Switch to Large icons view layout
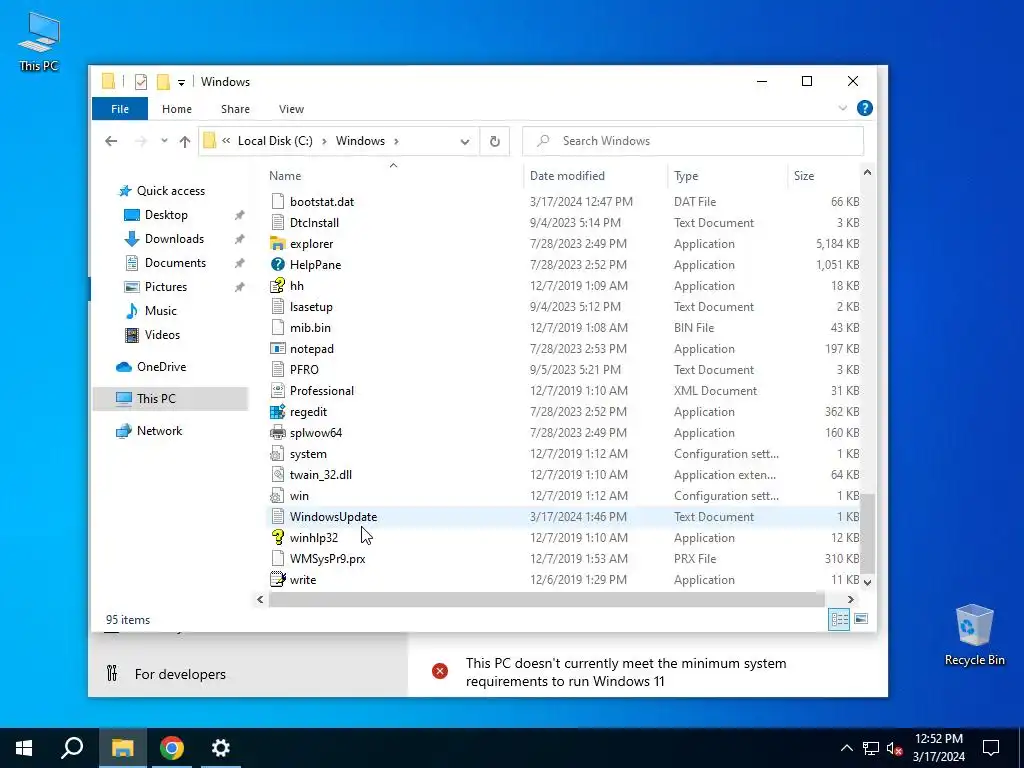Image resolution: width=1024 pixels, height=768 pixels. (861, 619)
